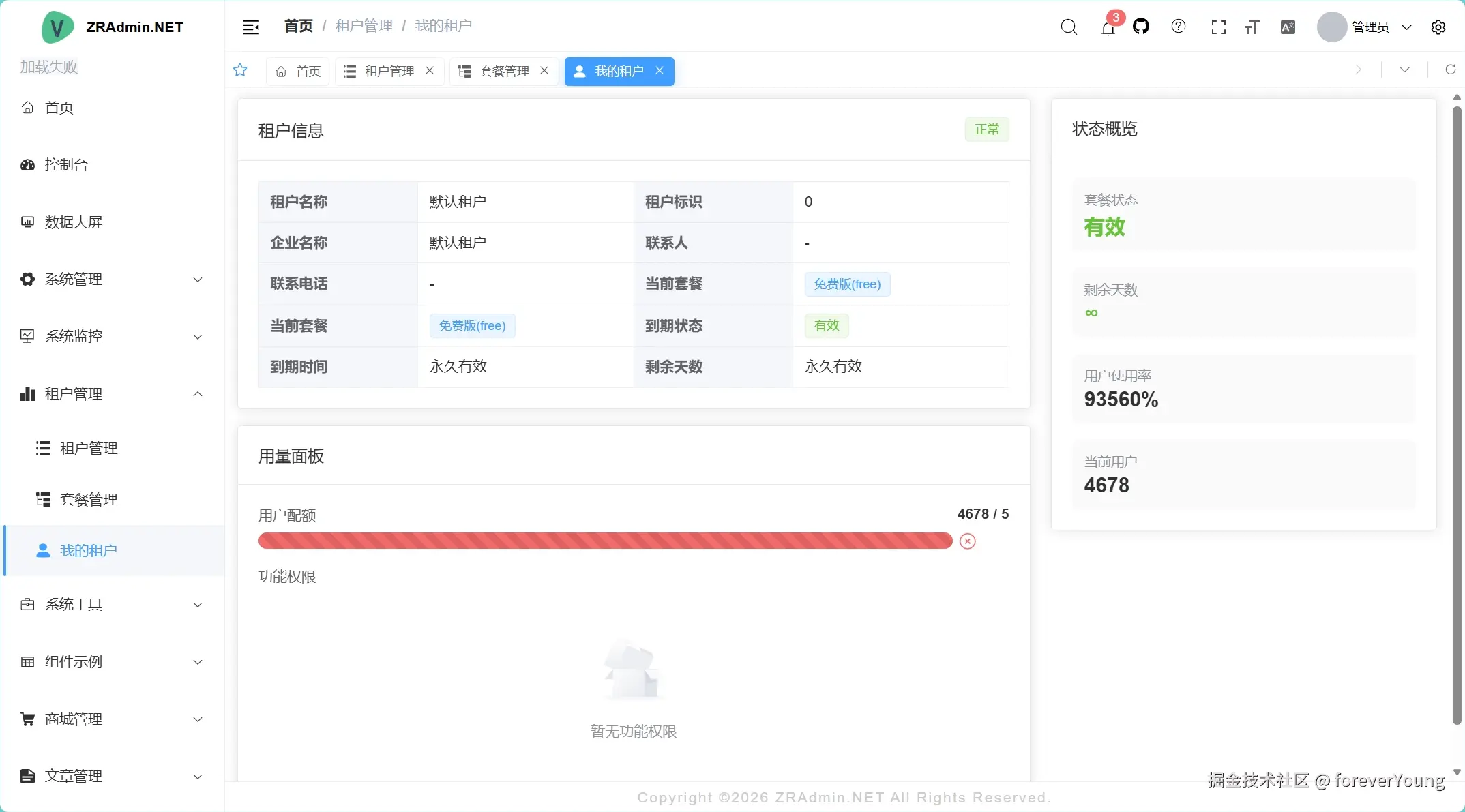This screenshot has width=1465, height=812.
Task: Open 控制台 in the sidebar
Action: point(113,165)
